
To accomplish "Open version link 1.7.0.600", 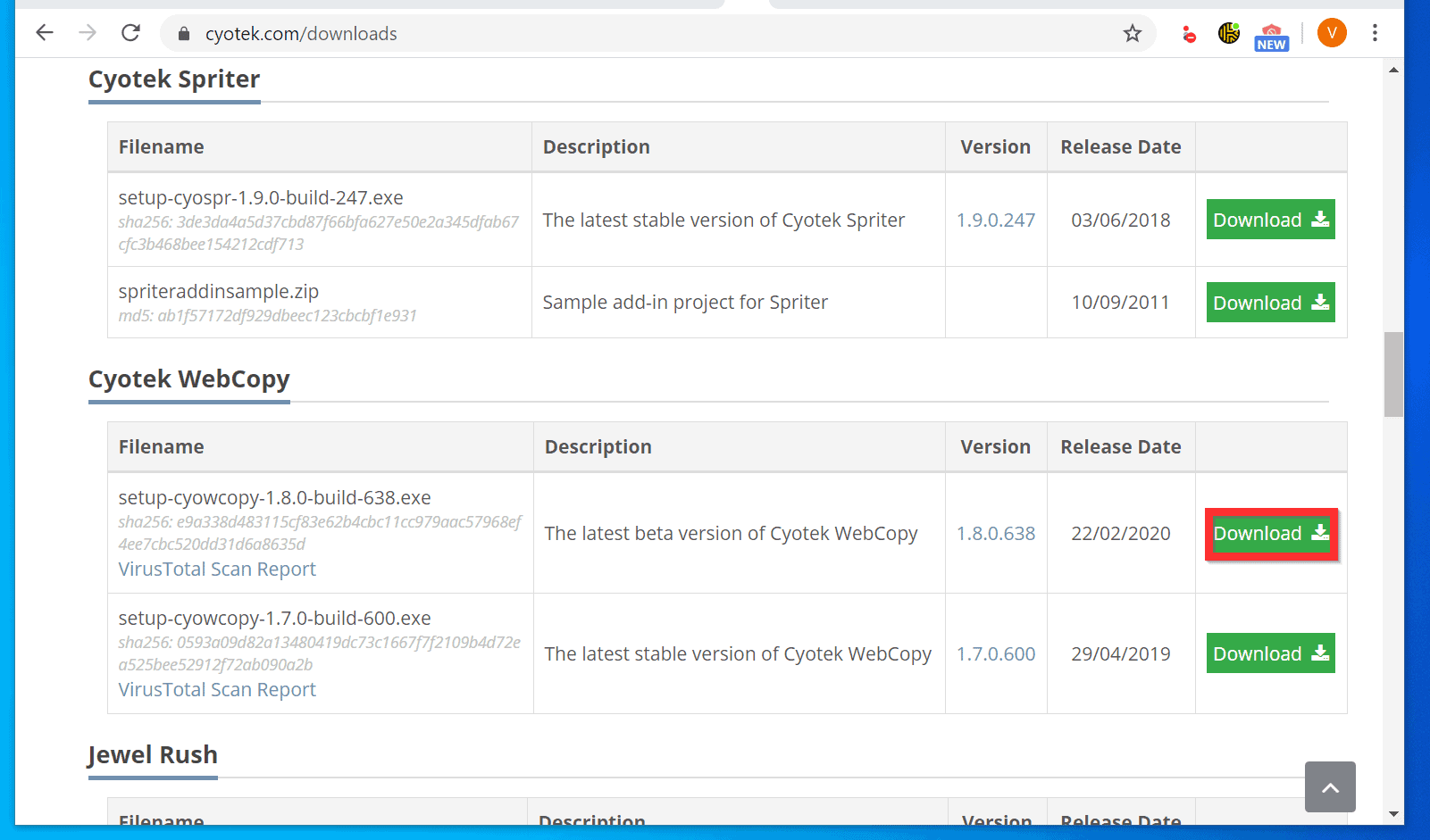I will point(996,654).
